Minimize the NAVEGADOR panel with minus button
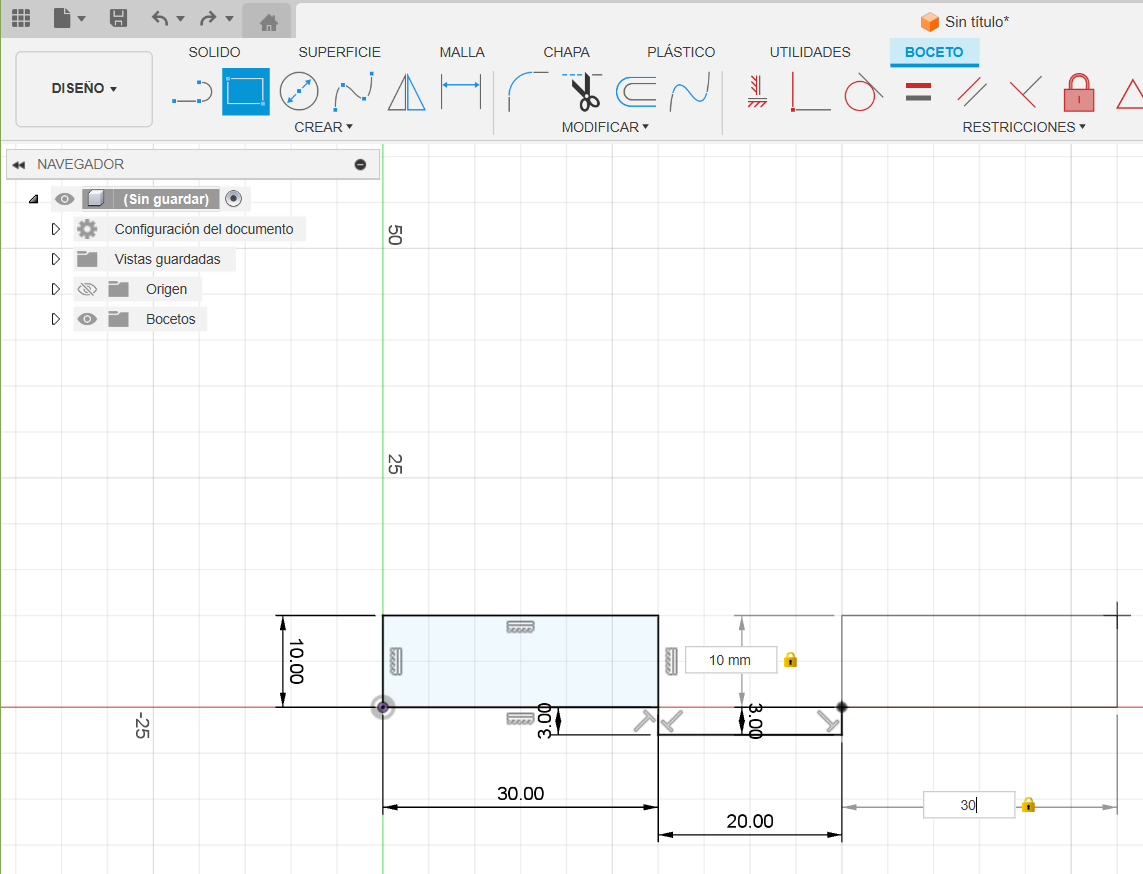1143x874 pixels. click(360, 165)
